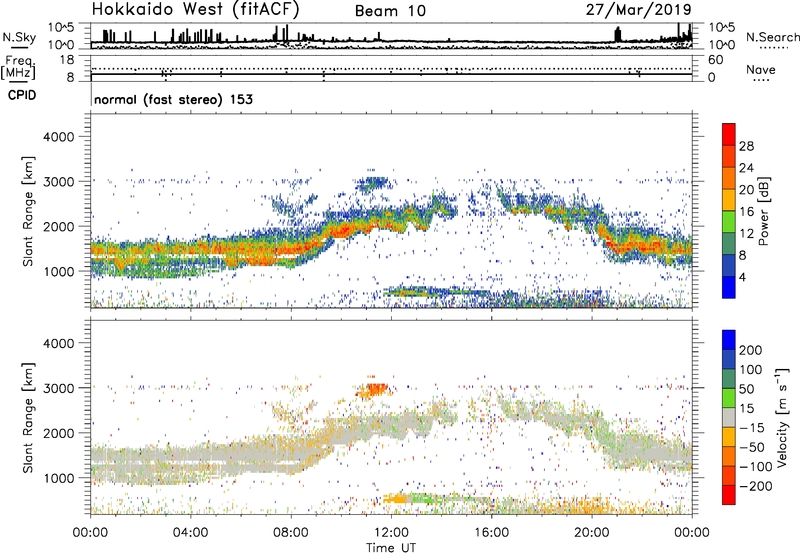Click the "28" label on Power scale

click(x=746, y=146)
